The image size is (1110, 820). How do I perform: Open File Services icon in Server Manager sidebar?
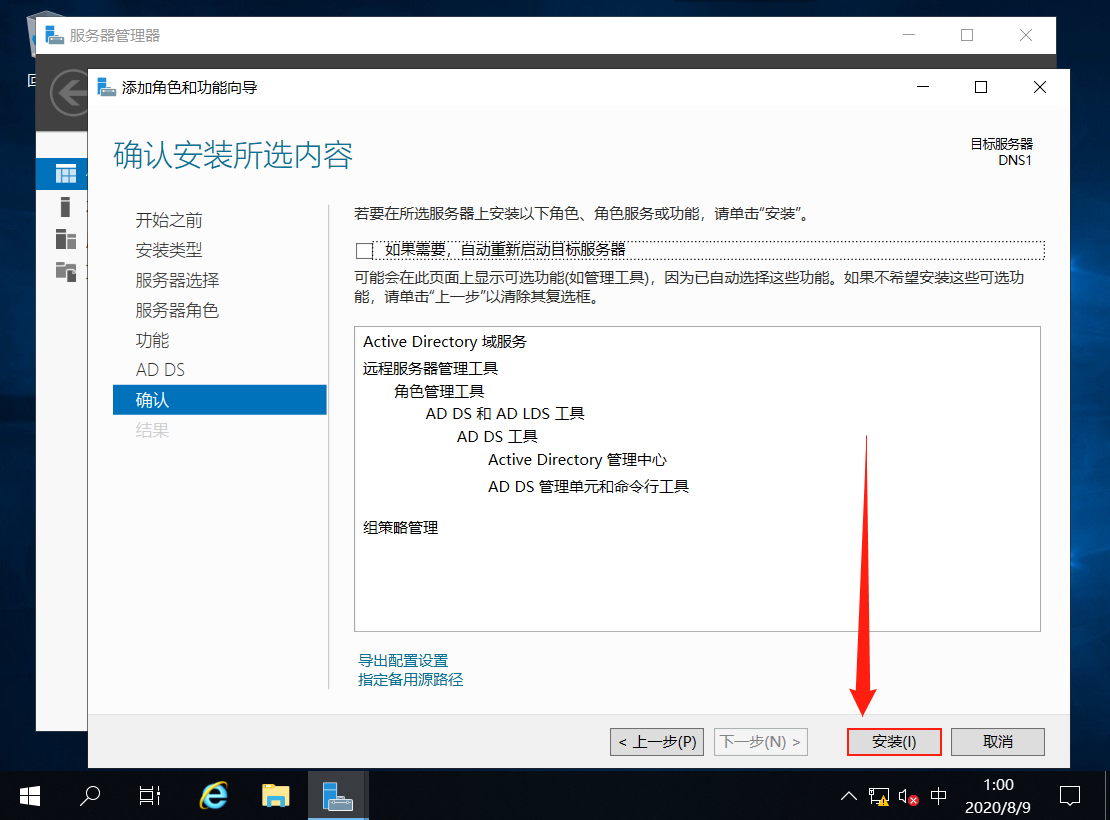66,271
